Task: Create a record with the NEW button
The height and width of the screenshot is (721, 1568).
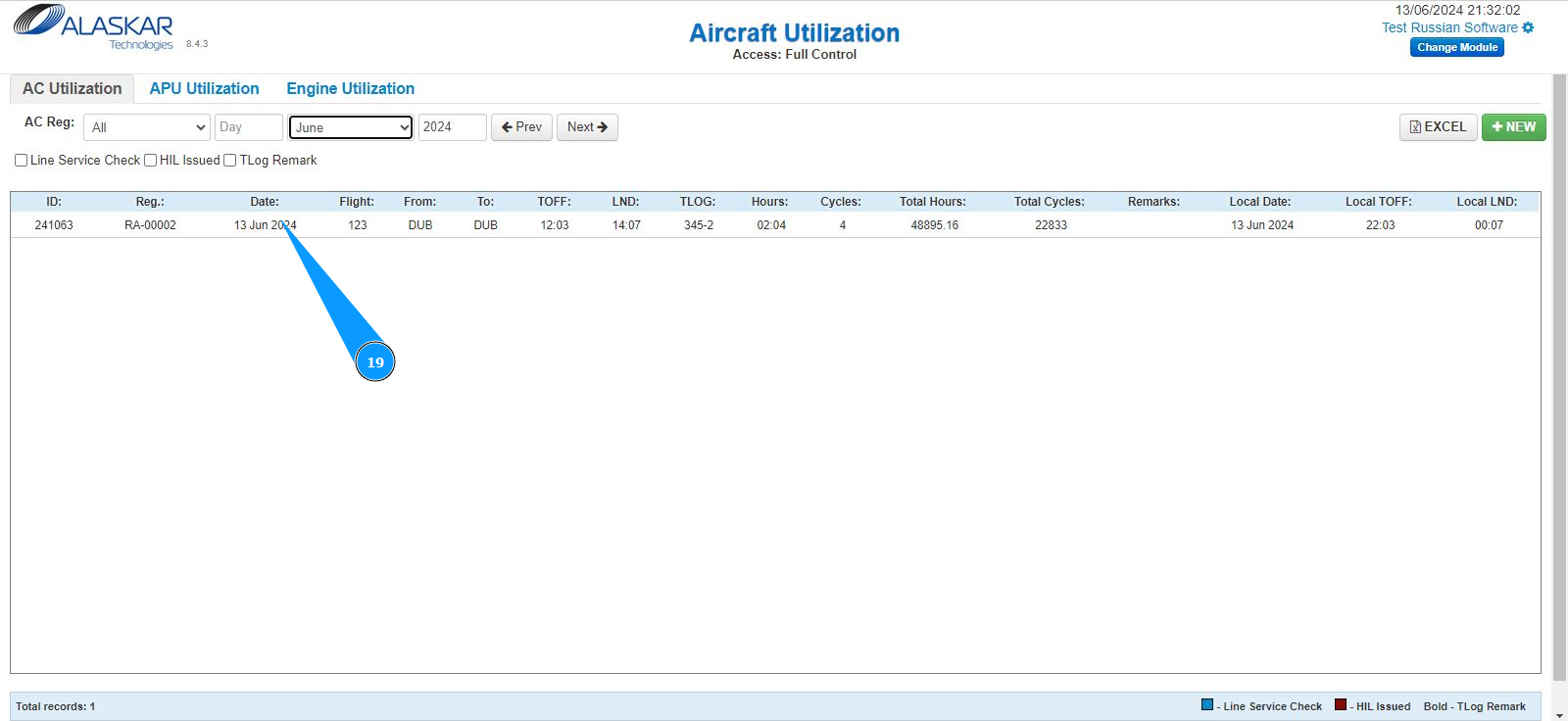Action: click(x=1513, y=127)
